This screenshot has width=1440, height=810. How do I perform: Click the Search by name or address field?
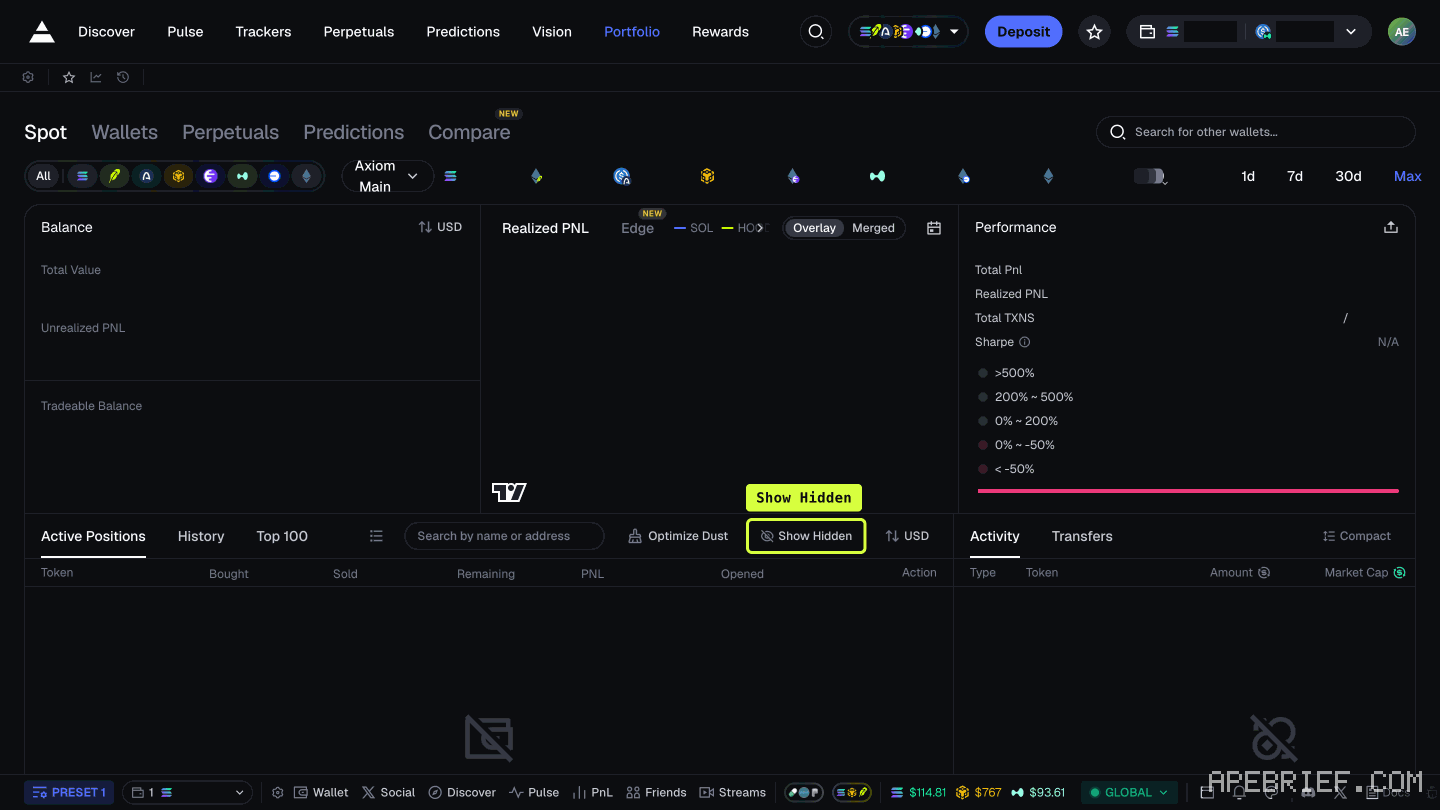(504, 536)
